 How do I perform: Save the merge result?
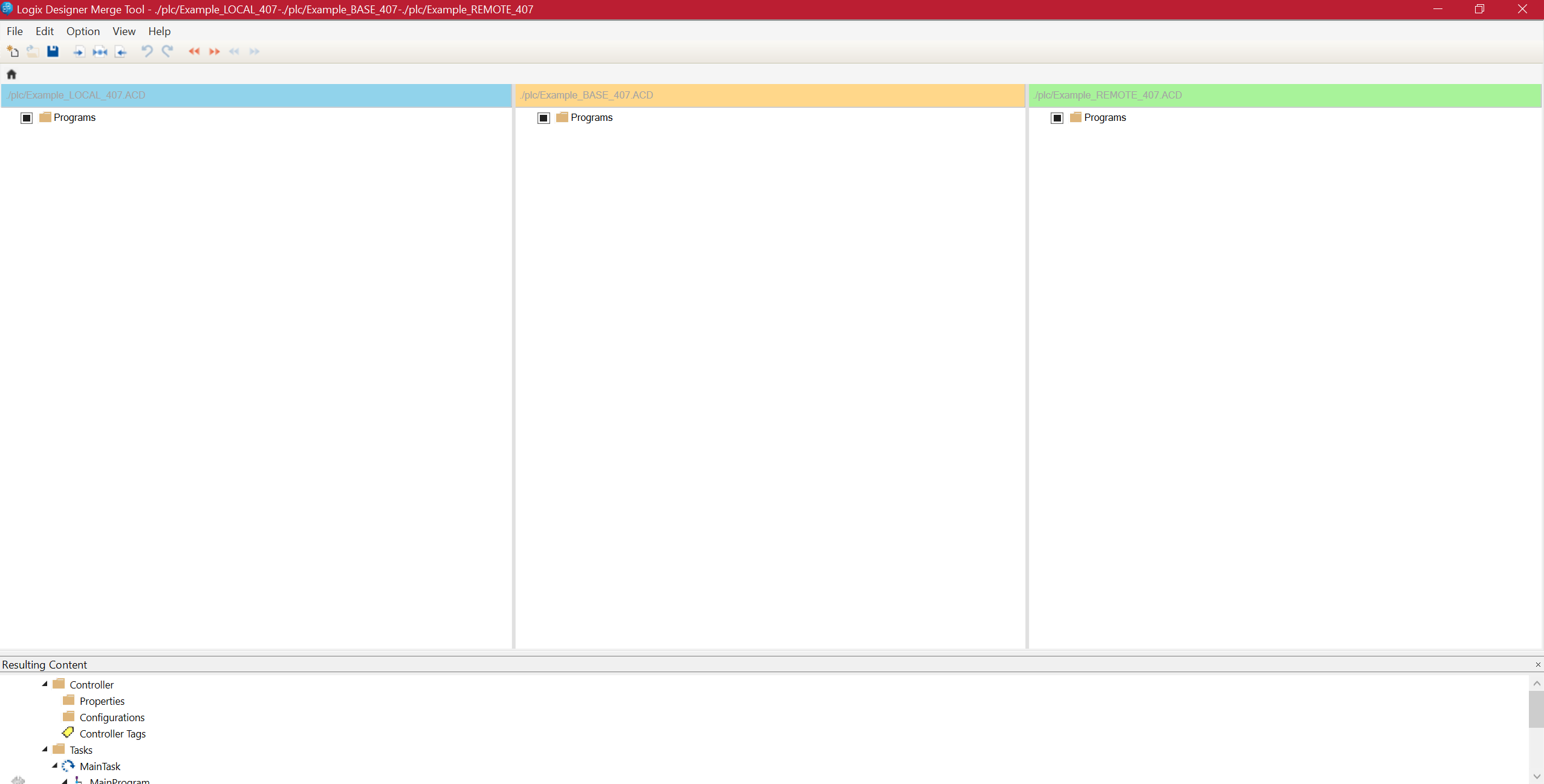(53, 51)
